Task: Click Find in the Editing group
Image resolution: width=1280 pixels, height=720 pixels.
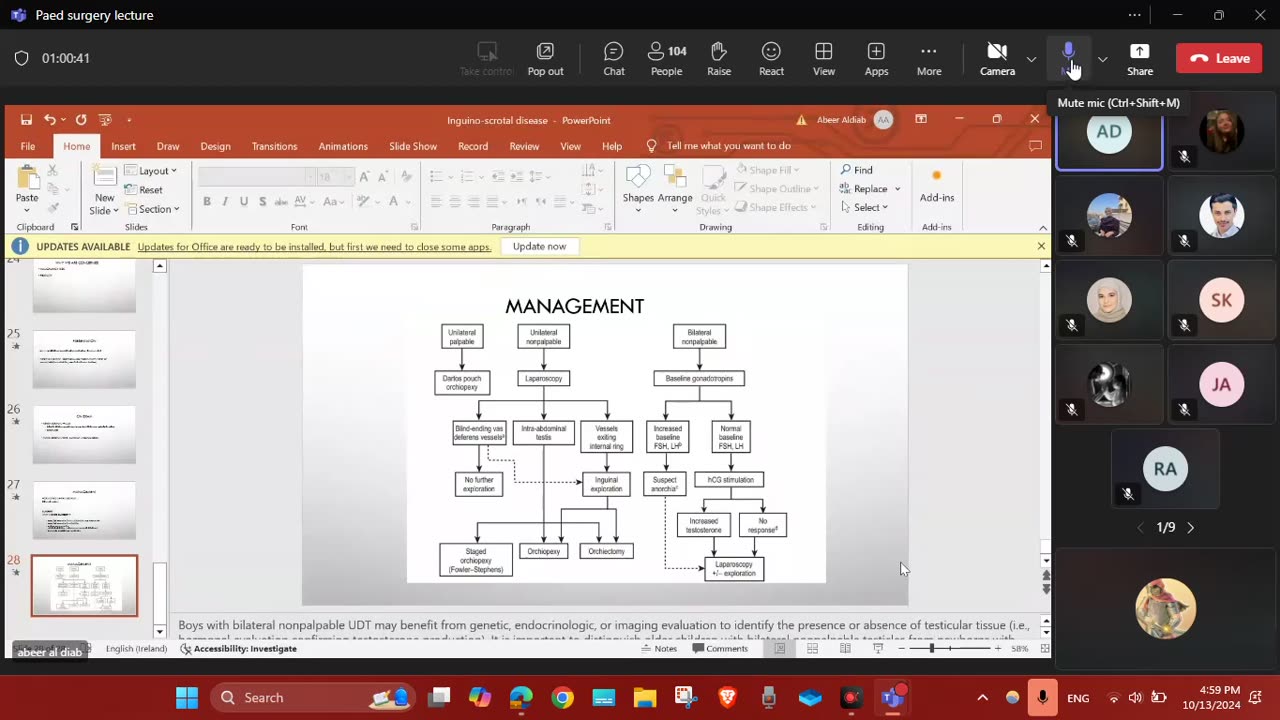Action: (x=857, y=170)
